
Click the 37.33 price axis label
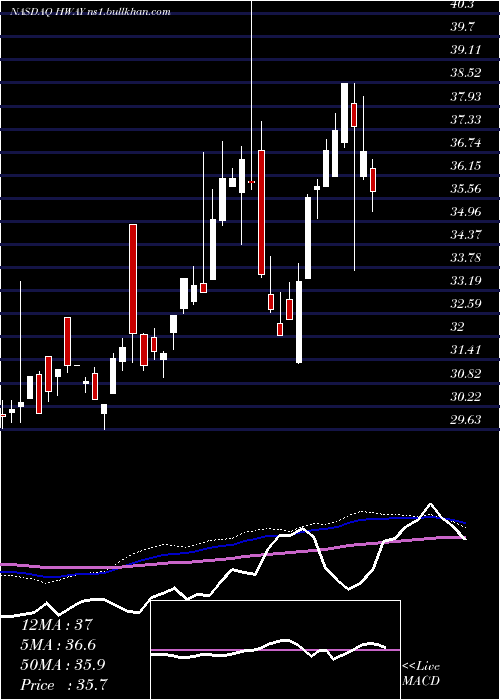(466, 119)
